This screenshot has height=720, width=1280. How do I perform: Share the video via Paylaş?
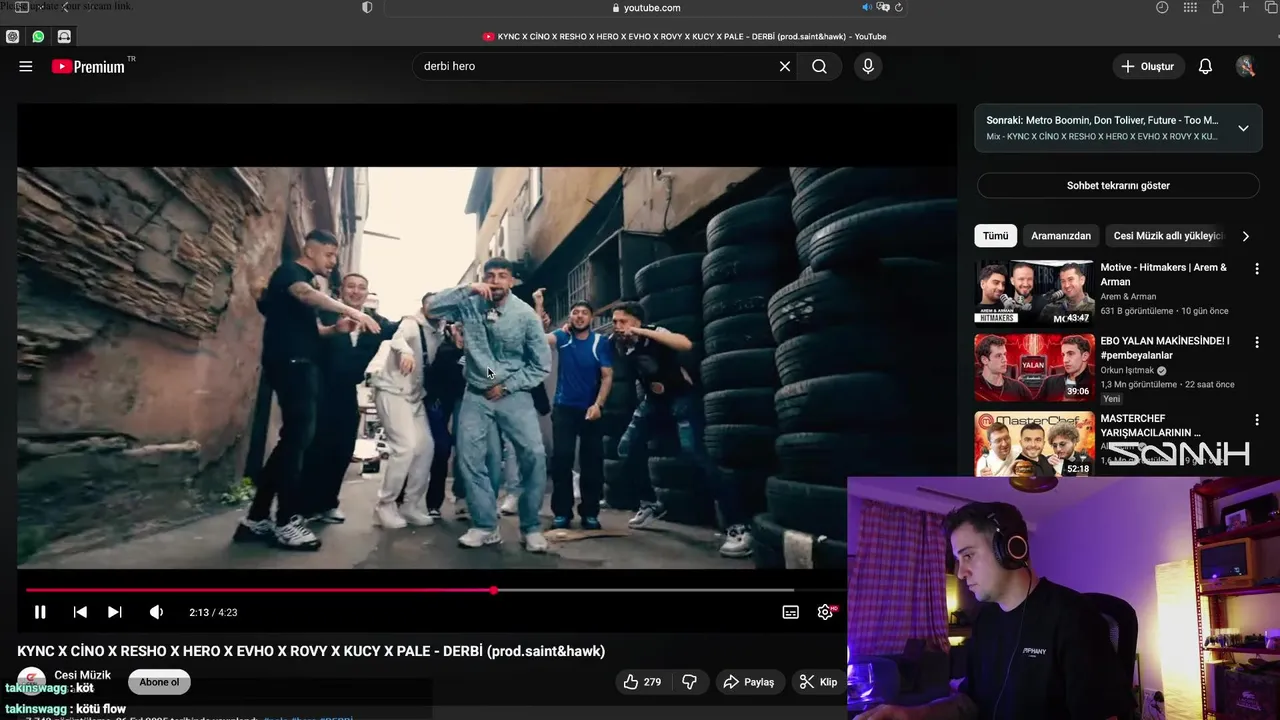click(748, 682)
